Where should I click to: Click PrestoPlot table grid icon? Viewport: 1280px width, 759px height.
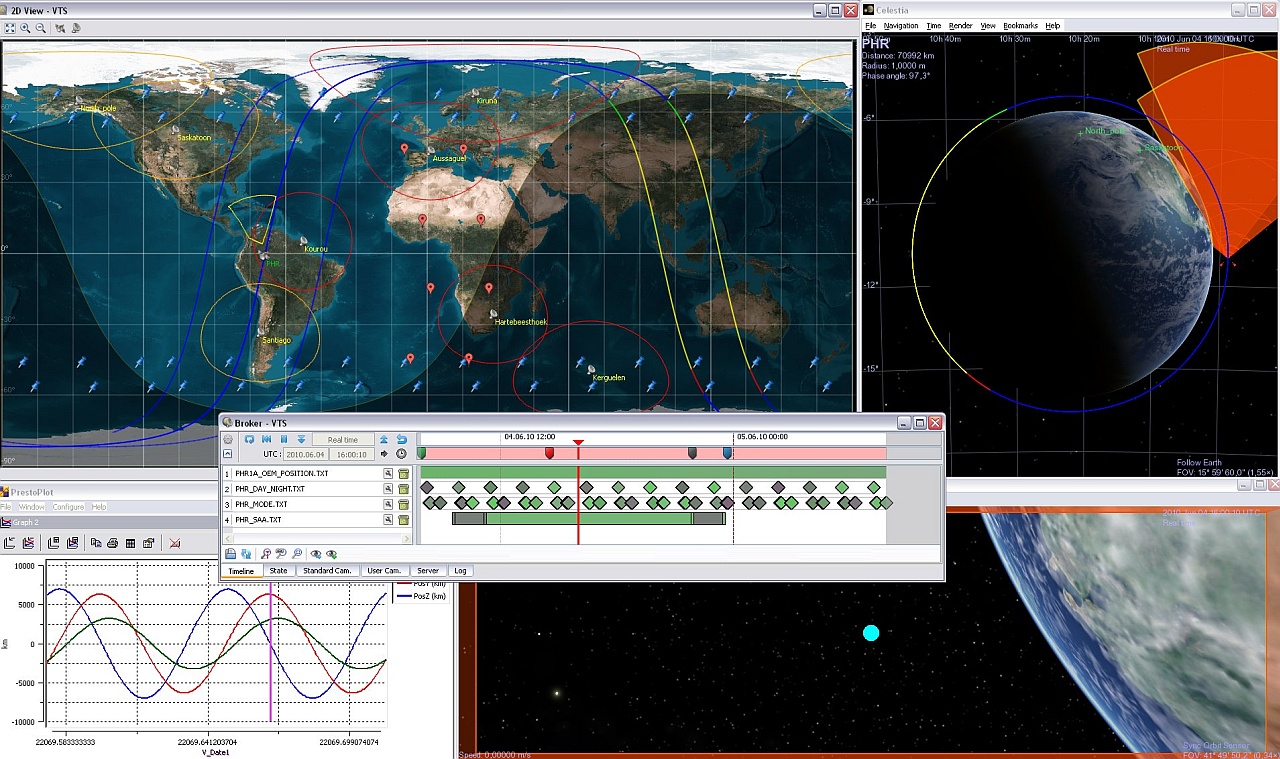(x=130, y=543)
